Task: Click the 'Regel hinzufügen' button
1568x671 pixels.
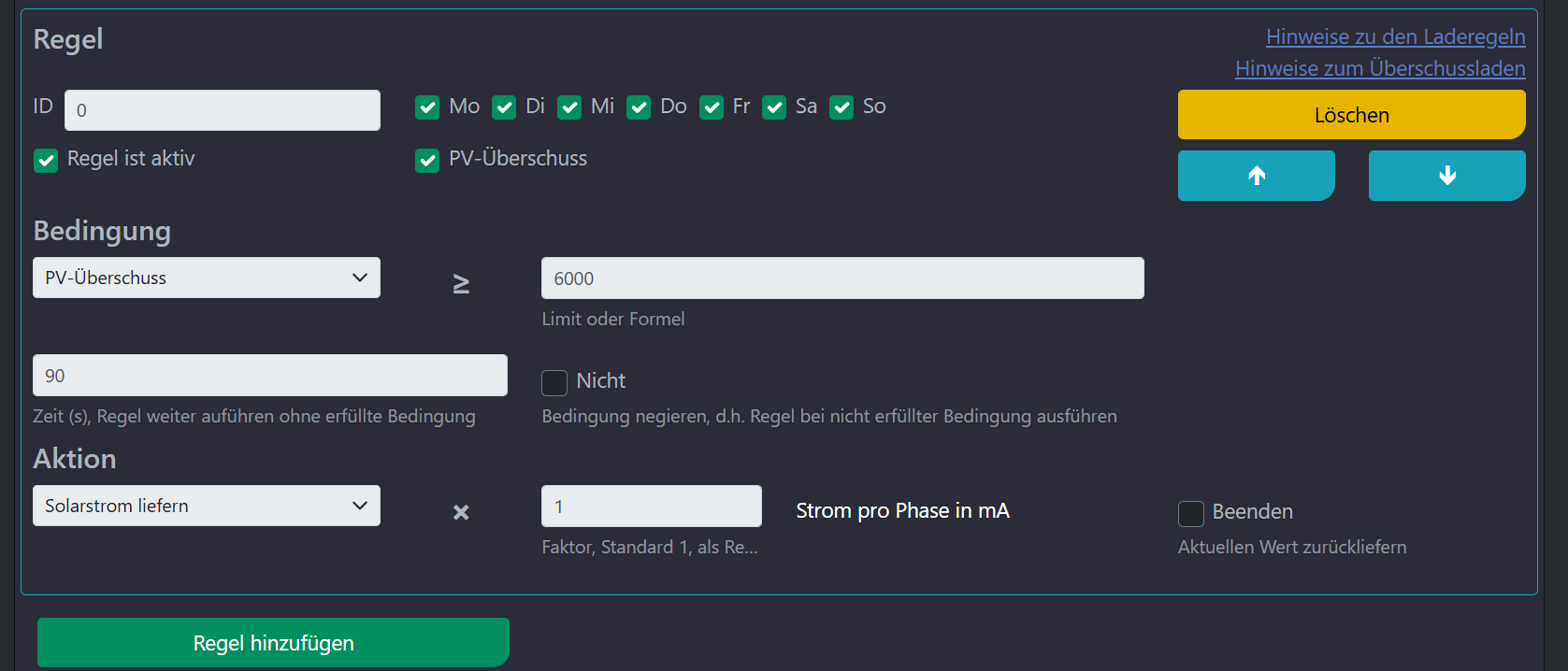Action: click(273, 643)
